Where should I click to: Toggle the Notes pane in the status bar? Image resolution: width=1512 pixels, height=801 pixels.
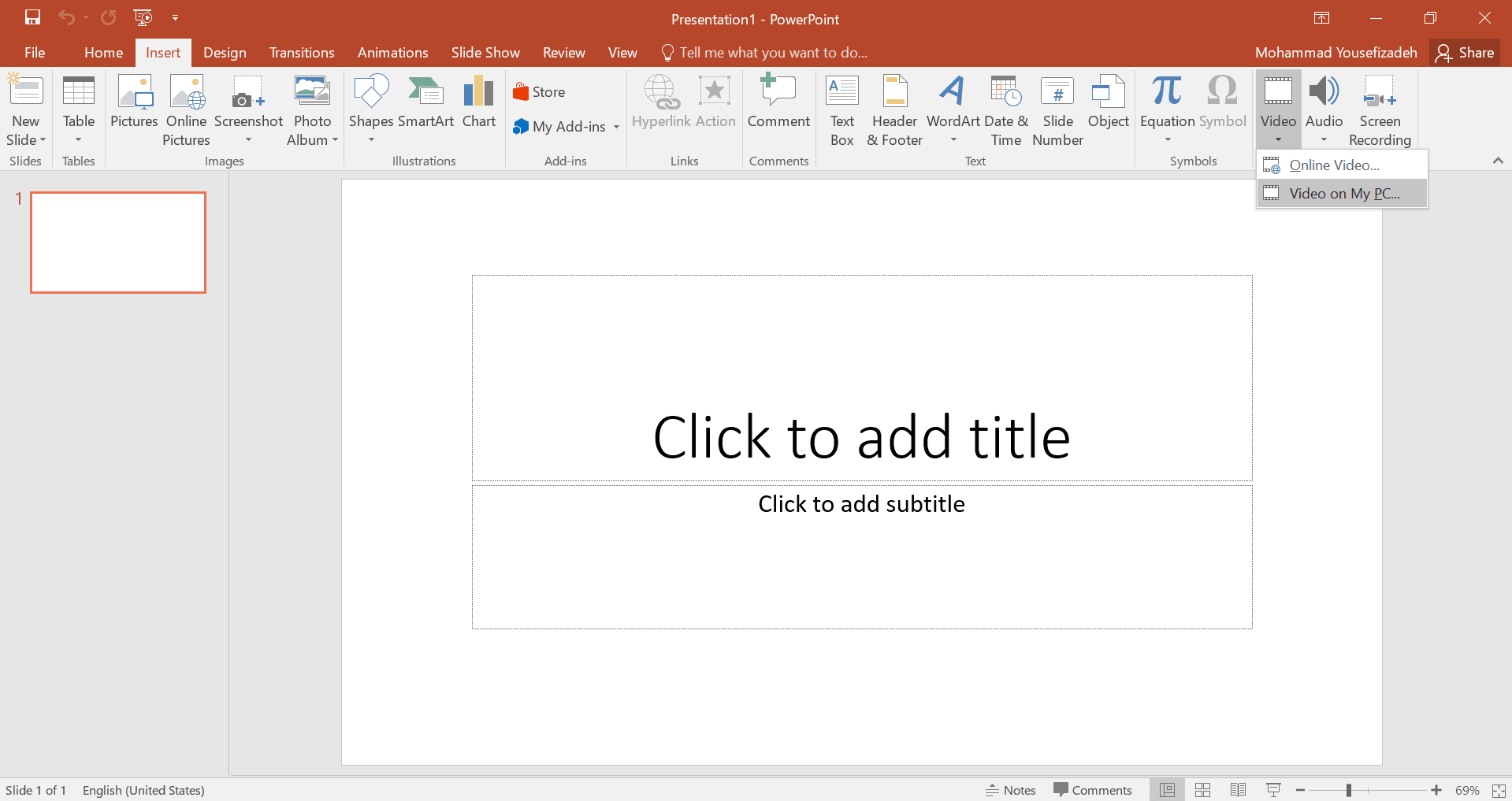pos(1011,790)
